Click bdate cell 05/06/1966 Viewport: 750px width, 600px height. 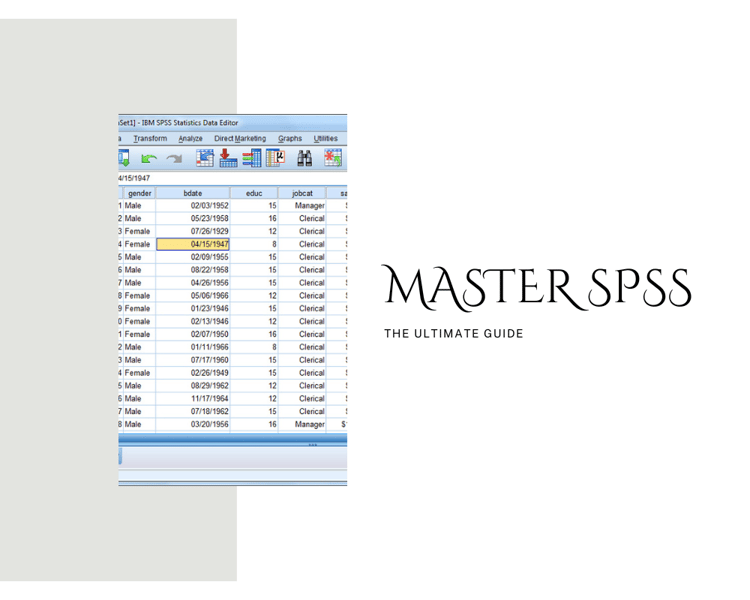(x=193, y=296)
